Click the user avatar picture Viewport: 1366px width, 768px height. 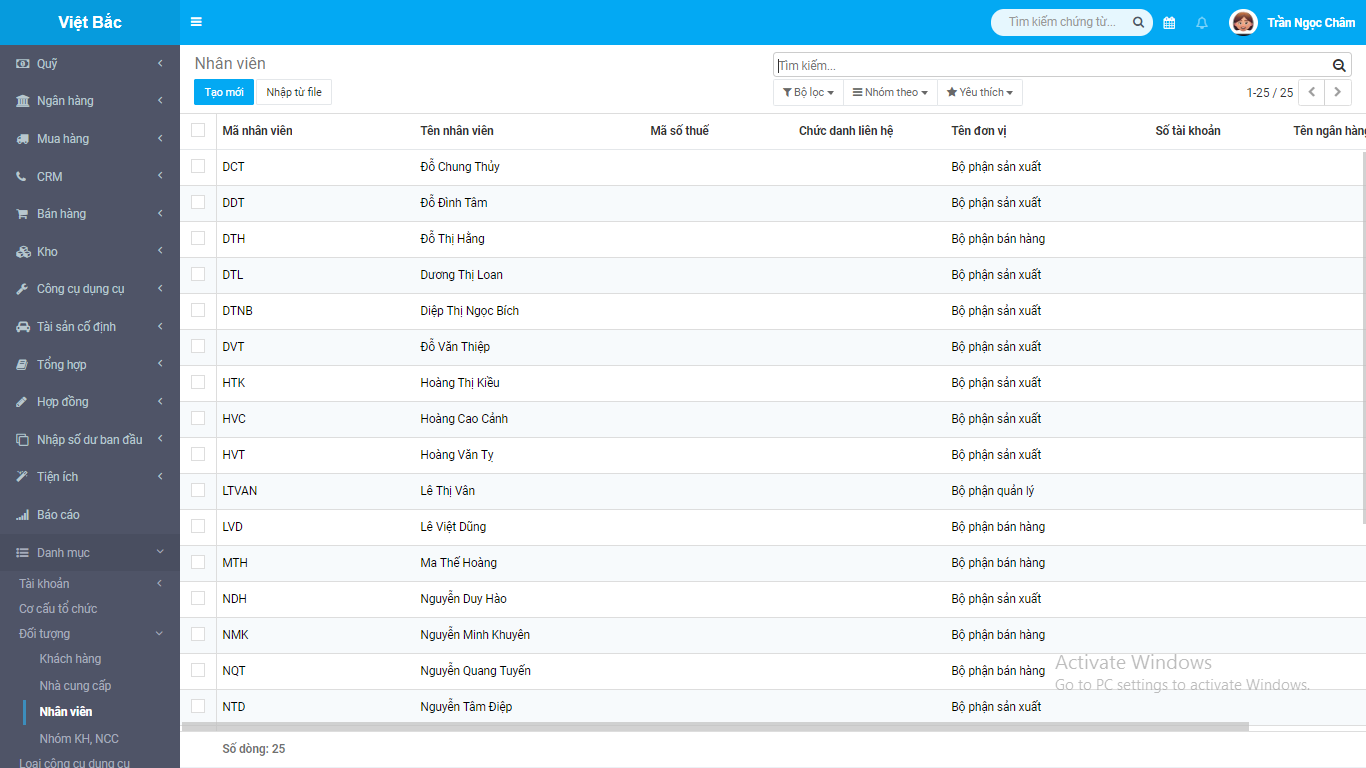1243,22
